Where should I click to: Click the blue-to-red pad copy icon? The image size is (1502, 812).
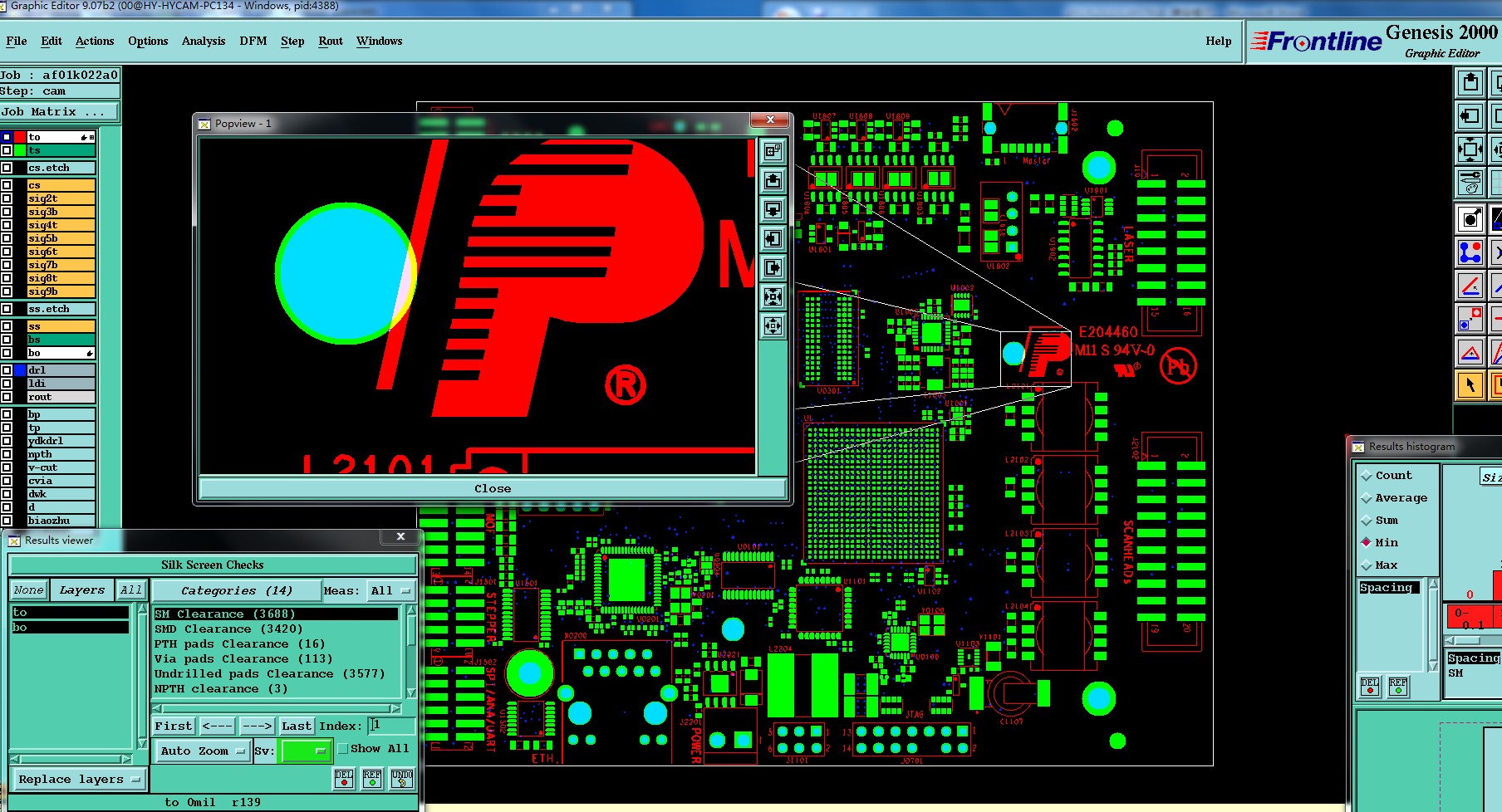point(1470,319)
